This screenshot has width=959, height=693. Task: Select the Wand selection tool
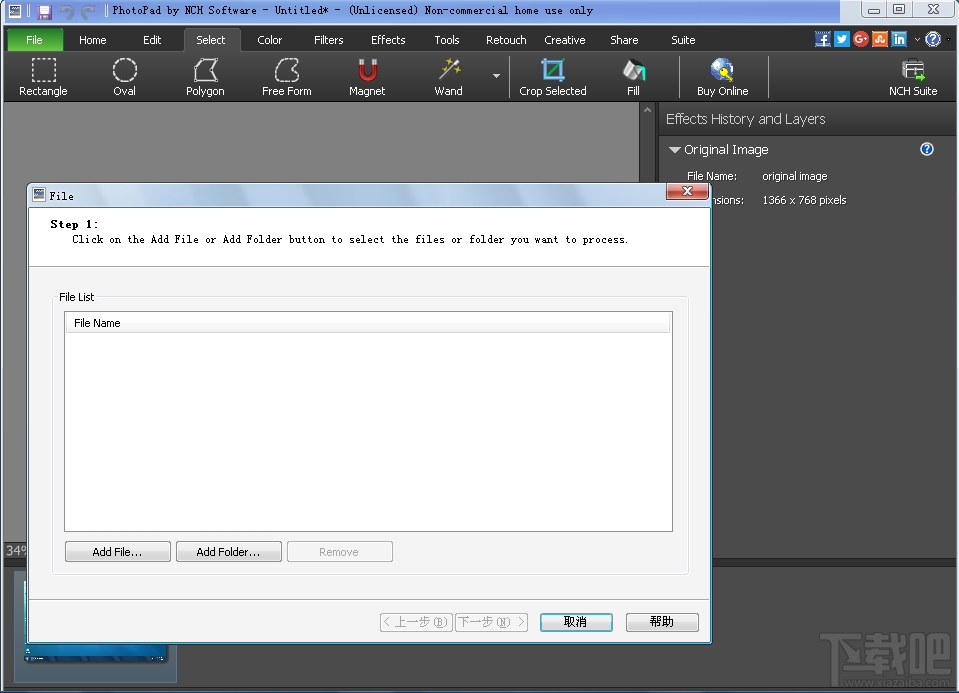click(x=448, y=75)
